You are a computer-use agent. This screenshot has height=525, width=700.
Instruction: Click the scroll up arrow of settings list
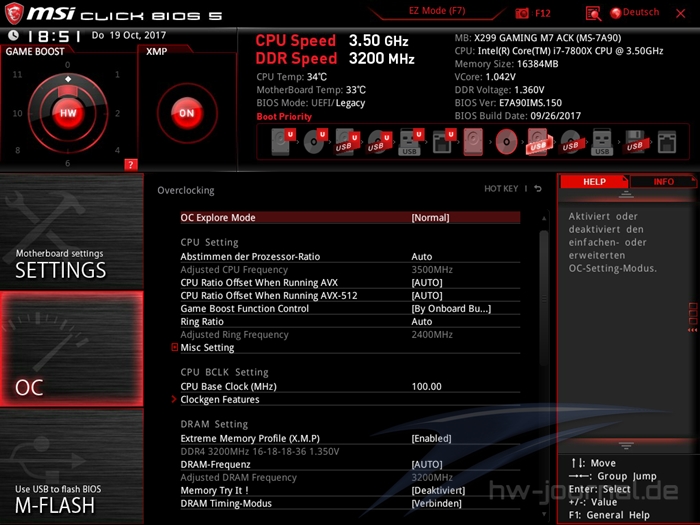544,218
